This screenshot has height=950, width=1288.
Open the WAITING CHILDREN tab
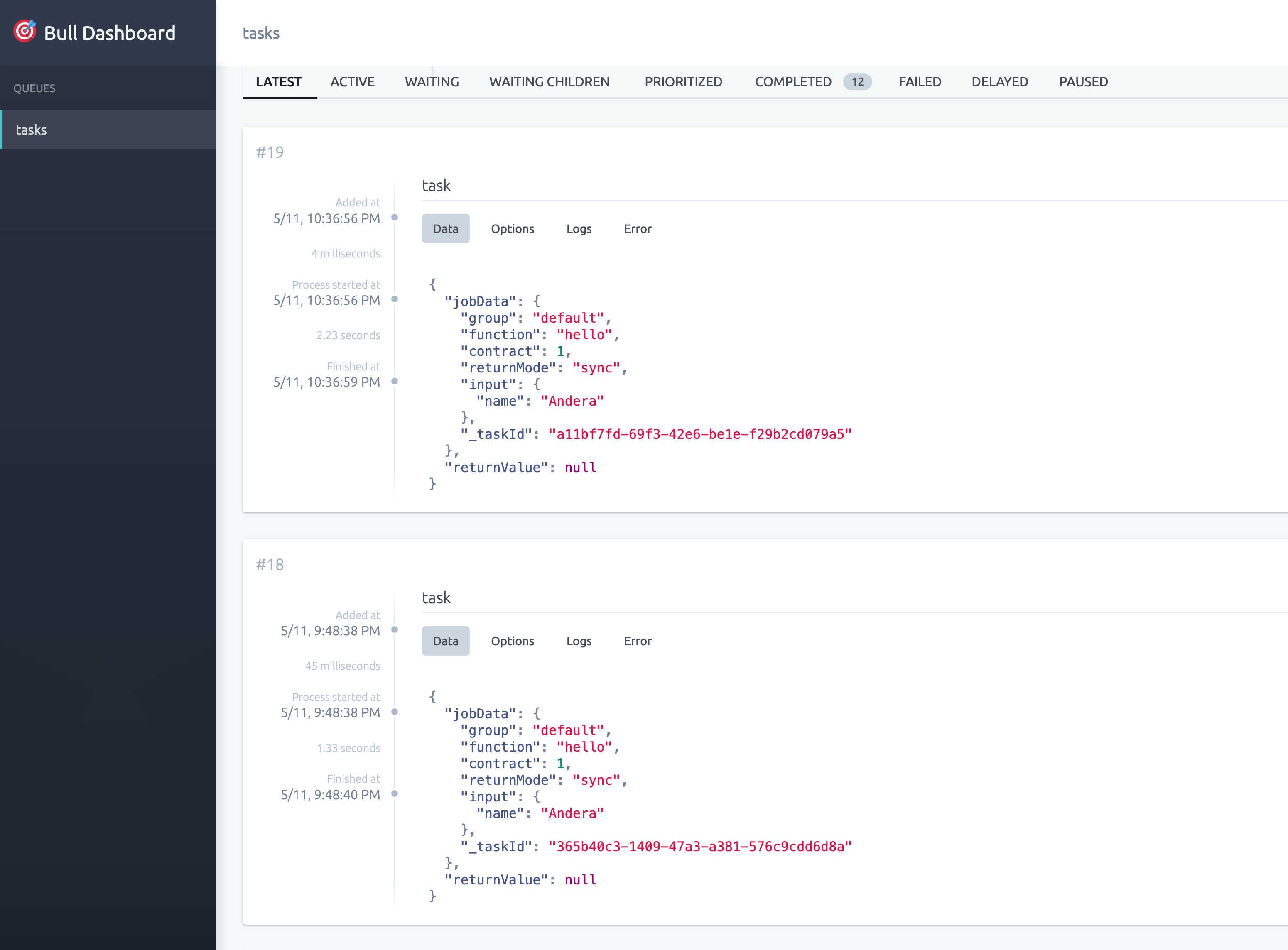pos(549,82)
